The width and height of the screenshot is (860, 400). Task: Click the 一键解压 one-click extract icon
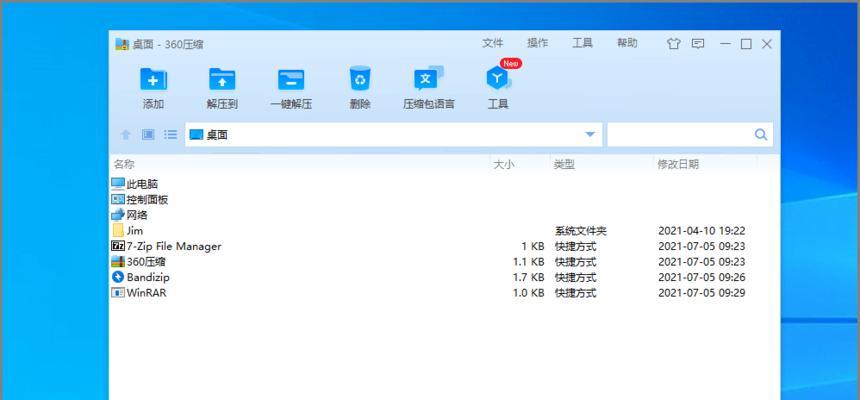click(x=291, y=80)
